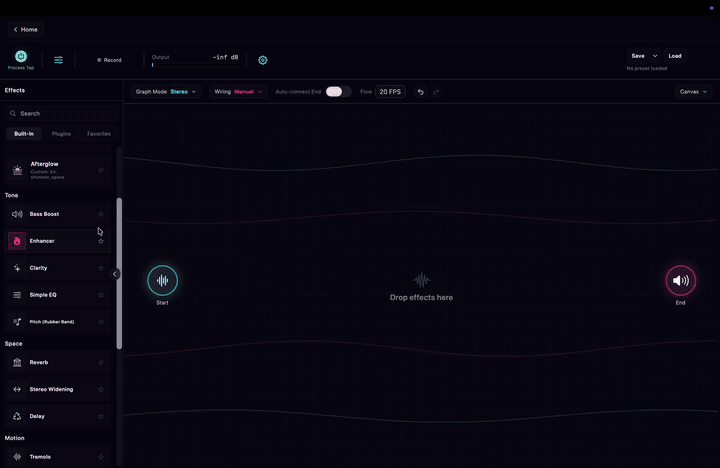Click the Reverb building icon
The height and width of the screenshot is (468, 720).
[17, 362]
